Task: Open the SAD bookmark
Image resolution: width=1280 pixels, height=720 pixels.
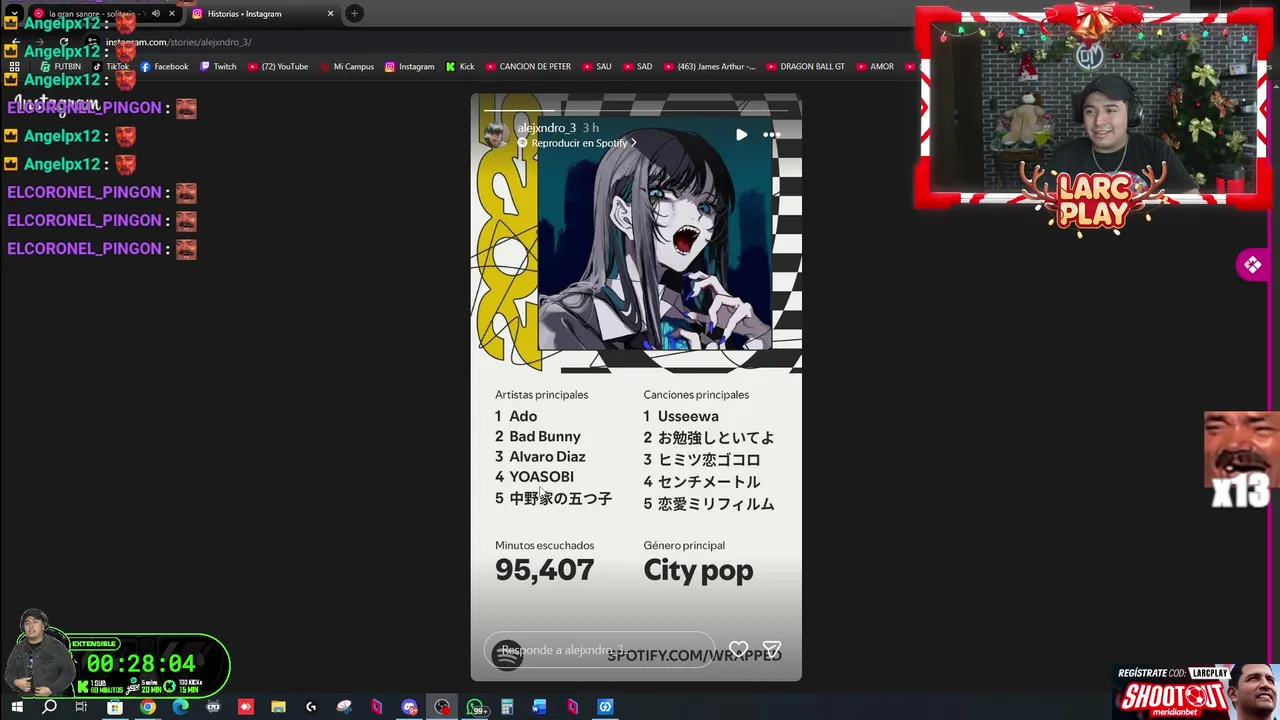Action: (x=637, y=67)
